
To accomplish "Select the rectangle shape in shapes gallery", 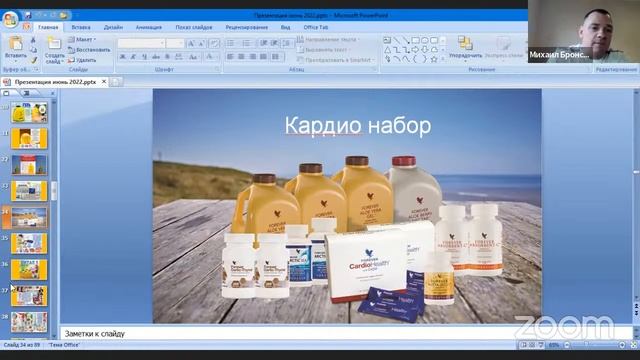I will pyautogui.click(x=416, y=40).
